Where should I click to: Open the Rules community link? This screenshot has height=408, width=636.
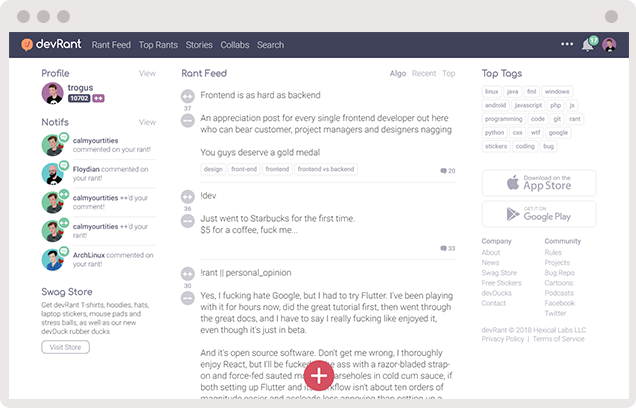click(553, 252)
